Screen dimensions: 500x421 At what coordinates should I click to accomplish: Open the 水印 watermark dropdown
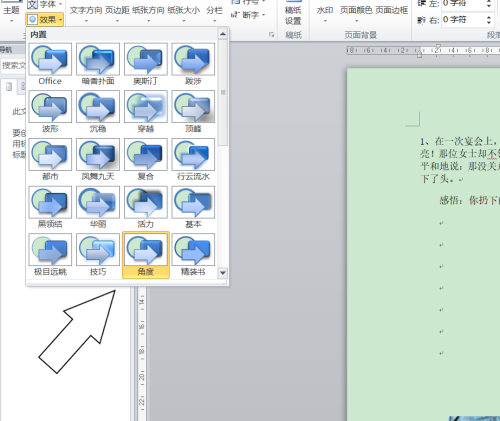click(x=325, y=13)
